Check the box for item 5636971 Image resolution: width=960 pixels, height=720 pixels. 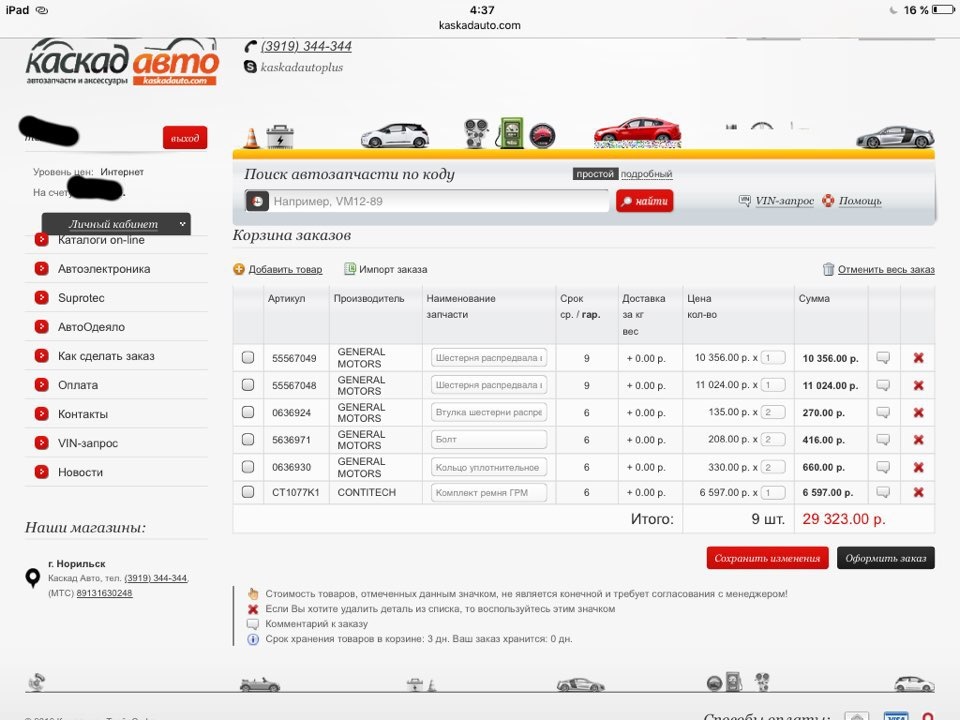(x=248, y=439)
